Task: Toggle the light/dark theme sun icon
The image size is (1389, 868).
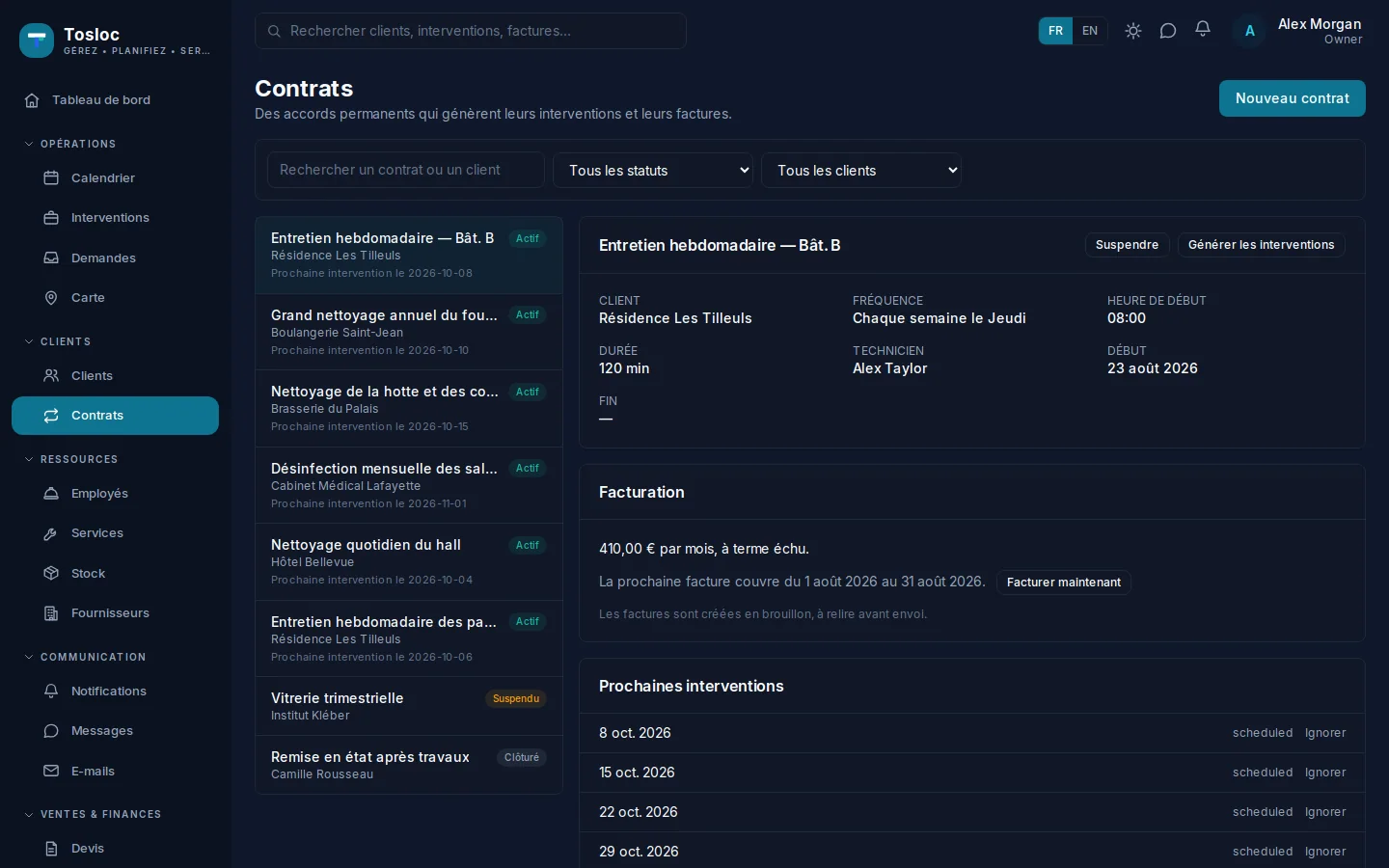Action: click(x=1133, y=31)
